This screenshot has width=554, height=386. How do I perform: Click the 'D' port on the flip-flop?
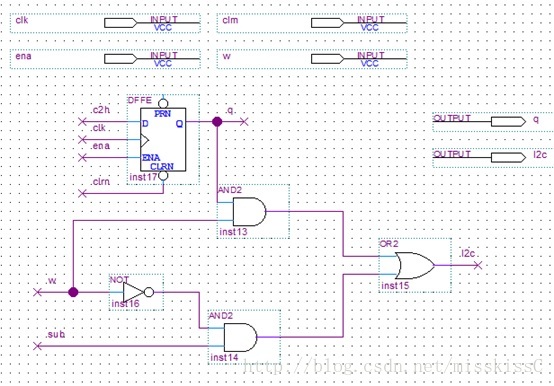145,124
